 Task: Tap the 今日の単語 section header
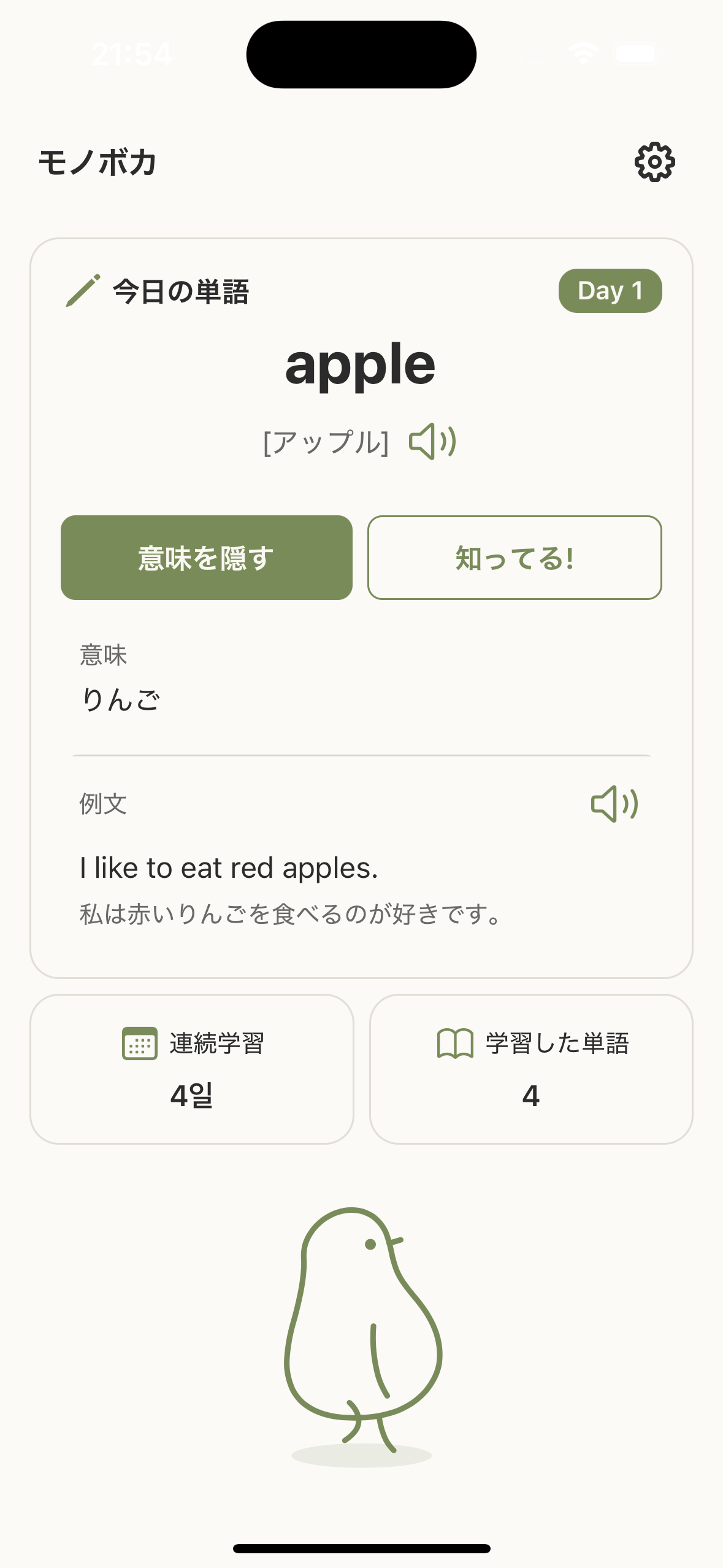[x=181, y=291]
